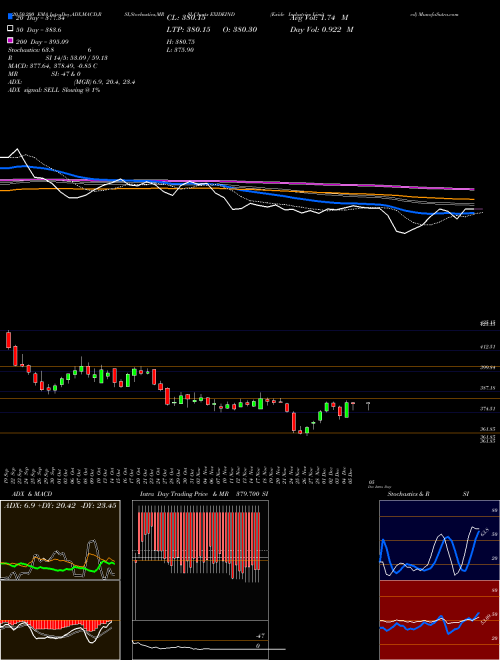
Task: Click the last green candlestick on chart
Action: pos(347,410)
